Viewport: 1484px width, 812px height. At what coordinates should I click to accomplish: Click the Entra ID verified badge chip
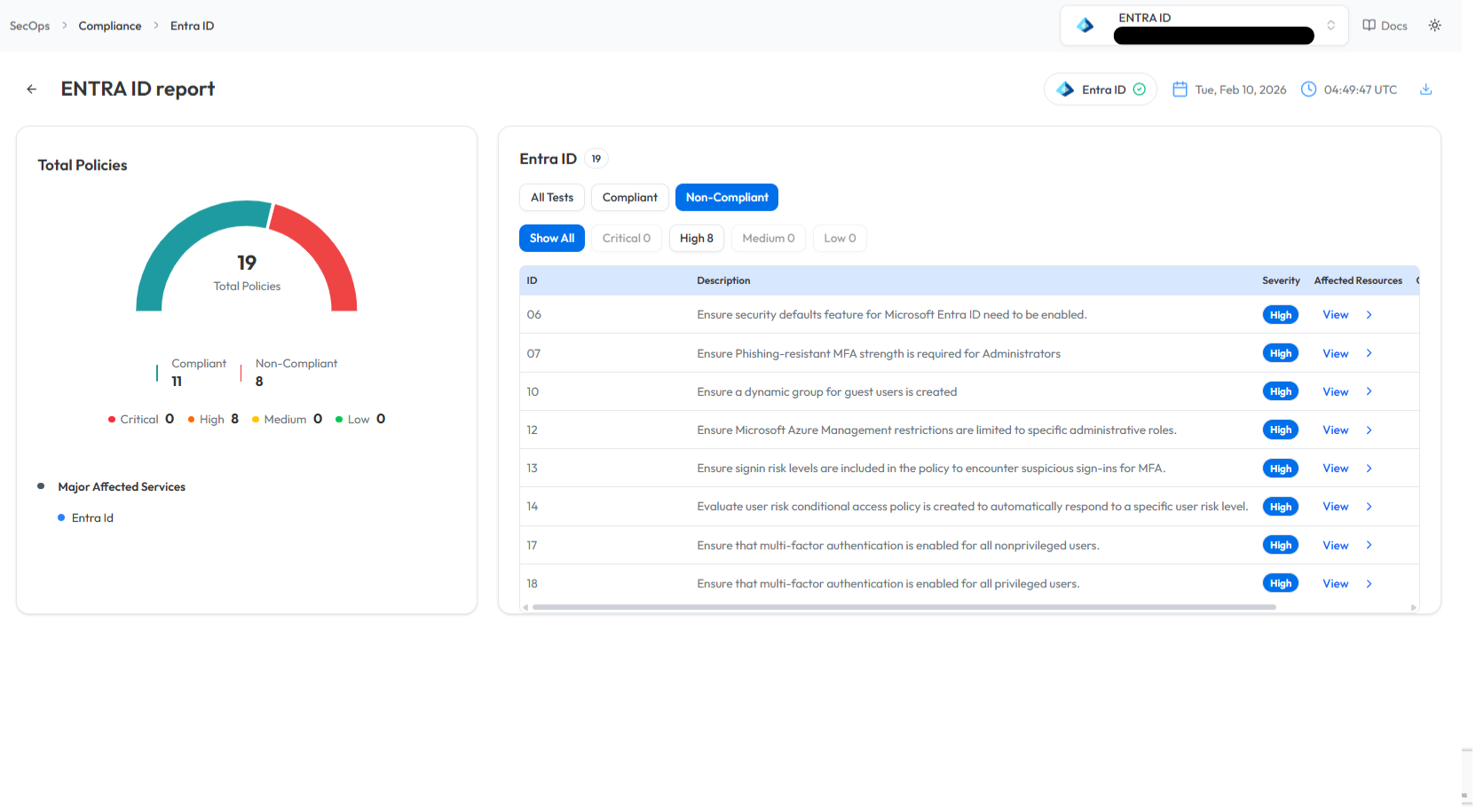click(x=1101, y=90)
